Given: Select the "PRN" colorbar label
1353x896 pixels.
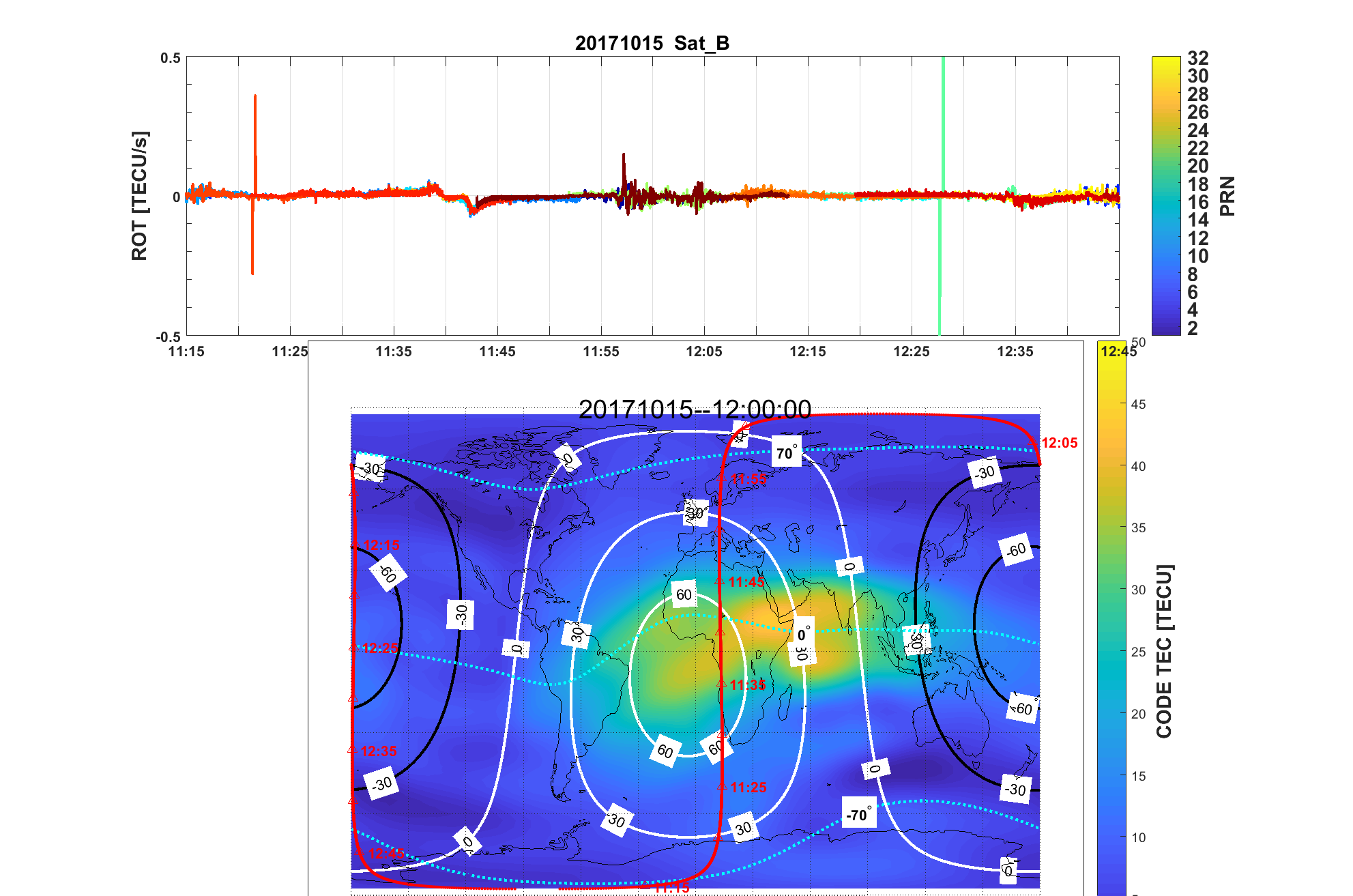Looking at the screenshot, I should (x=1227, y=196).
